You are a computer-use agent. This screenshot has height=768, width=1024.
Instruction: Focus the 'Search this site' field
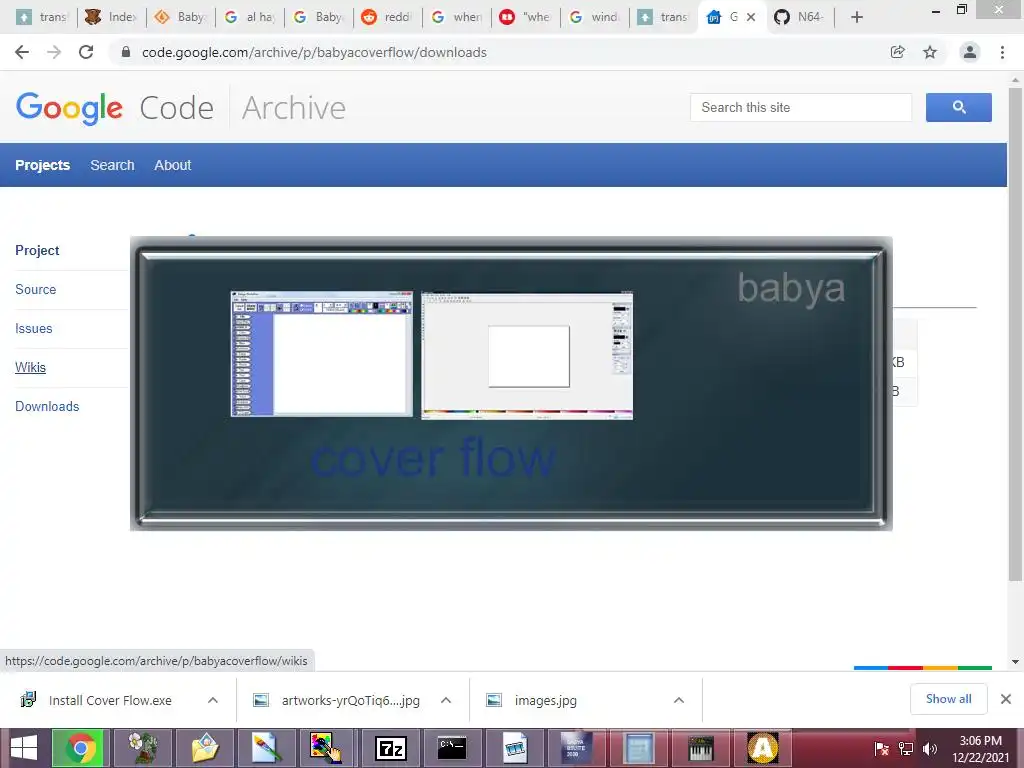pos(801,107)
